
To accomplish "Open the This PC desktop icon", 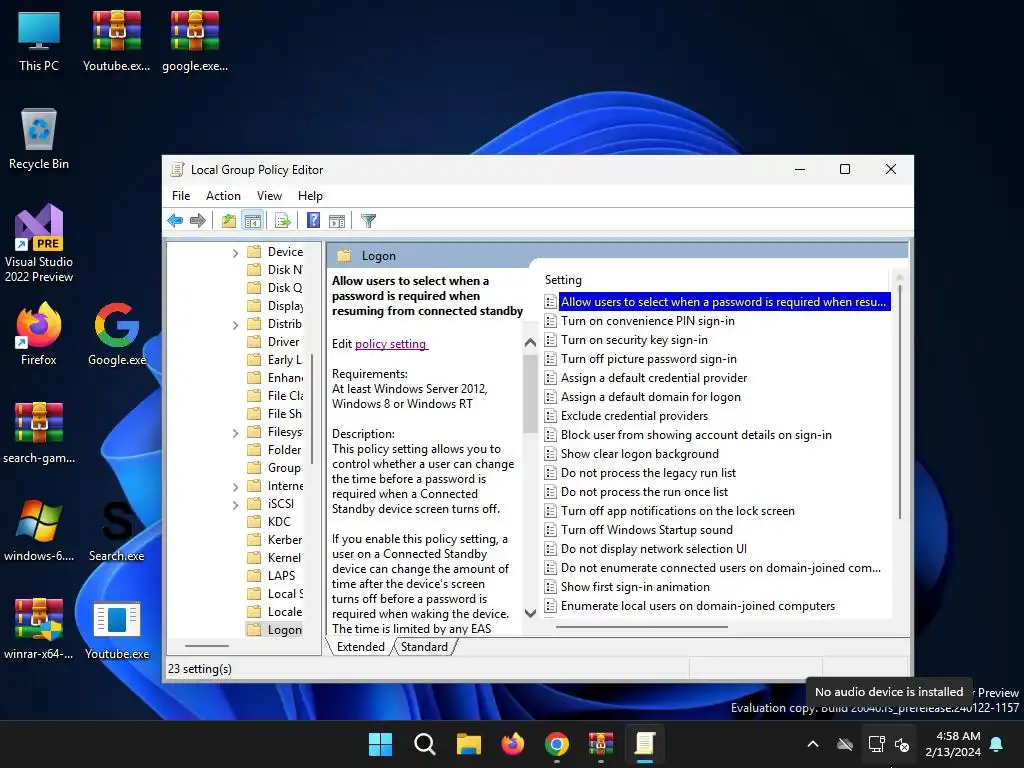I will (x=39, y=41).
